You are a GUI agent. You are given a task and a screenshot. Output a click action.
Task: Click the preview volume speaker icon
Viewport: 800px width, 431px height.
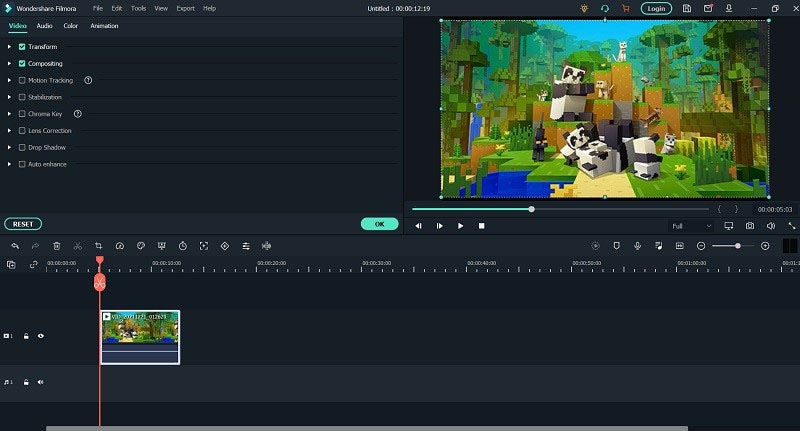point(771,225)
